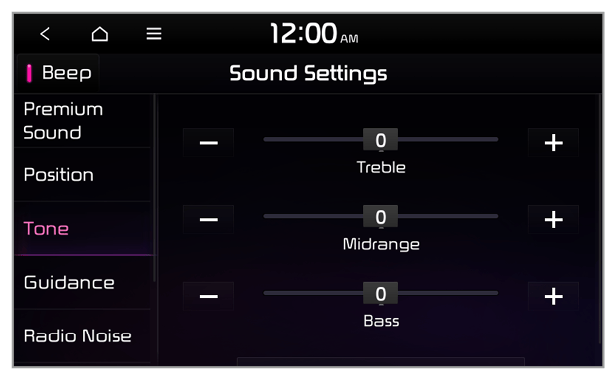This screenshot has width=614, height=378.
Task: Increase Bass with the plus button
Action: (553, 296)
